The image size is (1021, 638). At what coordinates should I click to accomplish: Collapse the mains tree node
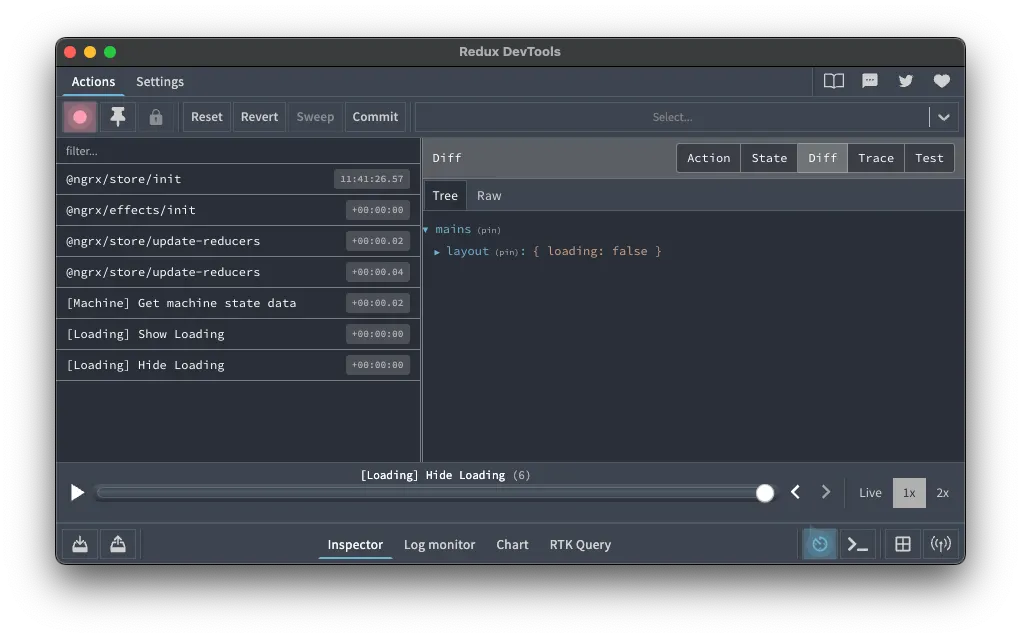(426, 230)
